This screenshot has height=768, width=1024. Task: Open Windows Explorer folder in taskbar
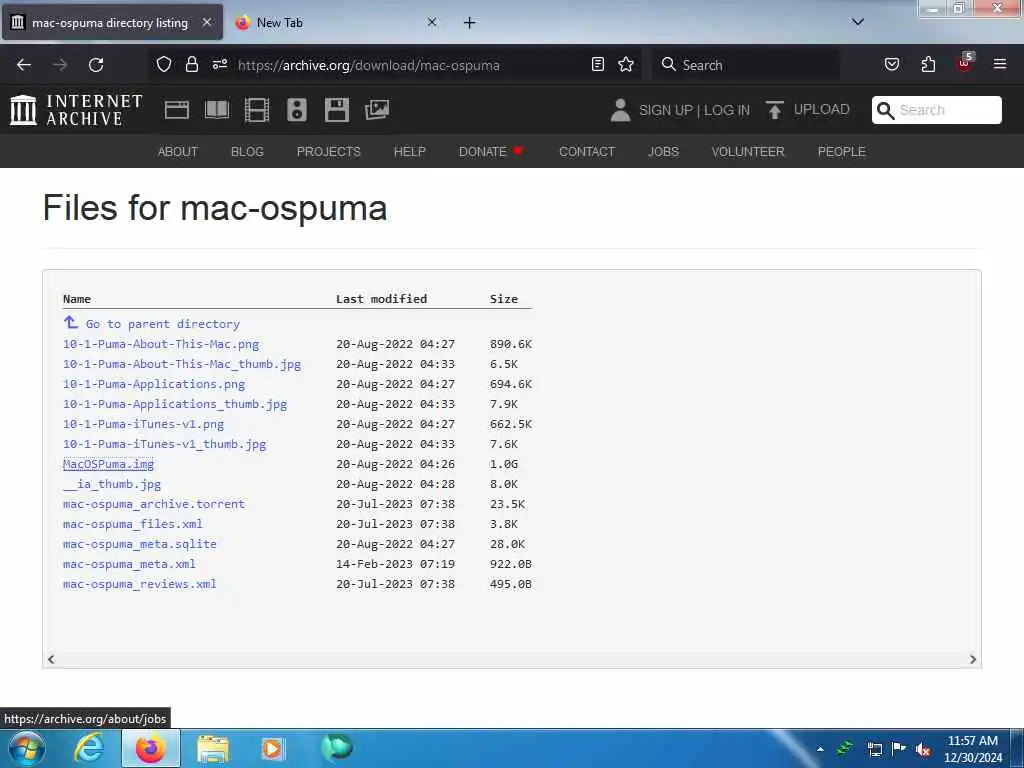point(213,748)
